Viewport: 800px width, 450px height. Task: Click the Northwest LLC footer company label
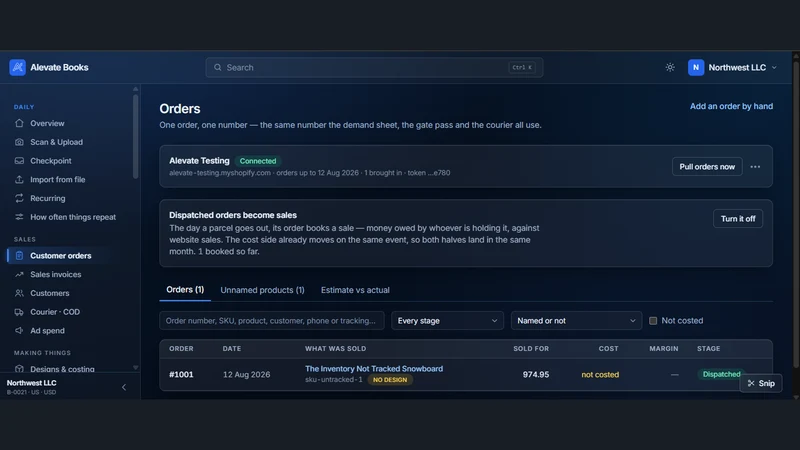tap(32, 383)
